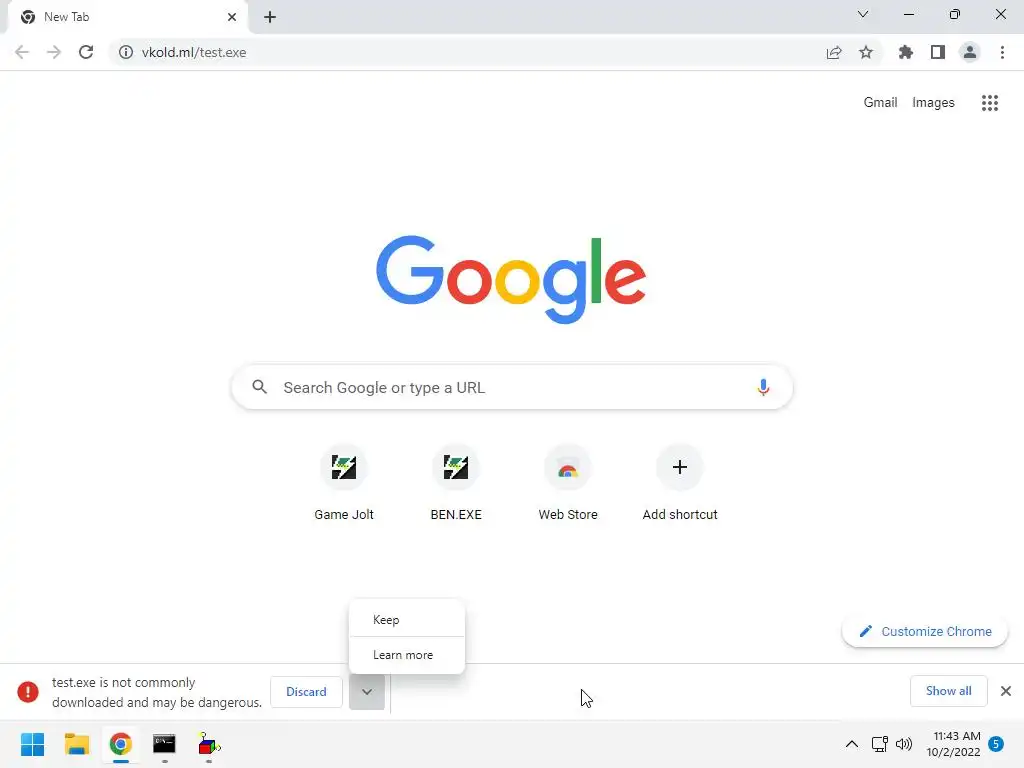Open the network status tray icon
1024x768 pixels.
(x=879, y=744)
